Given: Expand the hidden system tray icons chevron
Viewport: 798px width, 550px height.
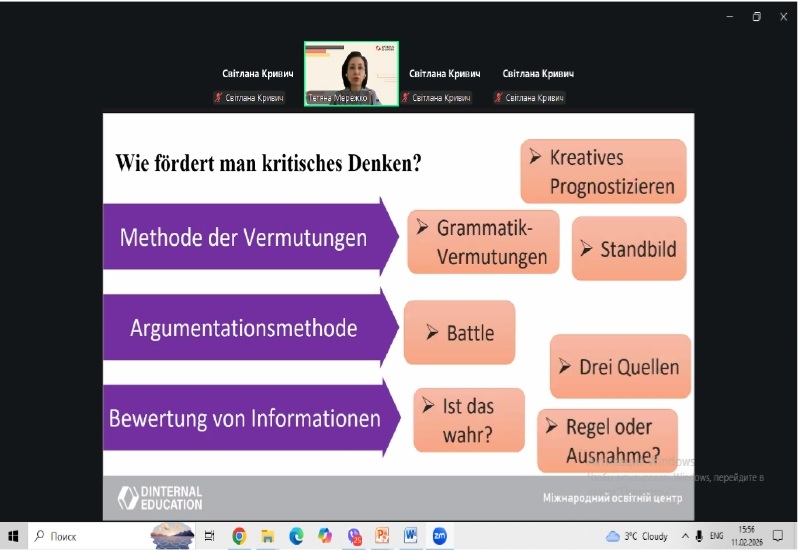Looking at the screenshot, I should pyautogui.click(x=683, y=536).
